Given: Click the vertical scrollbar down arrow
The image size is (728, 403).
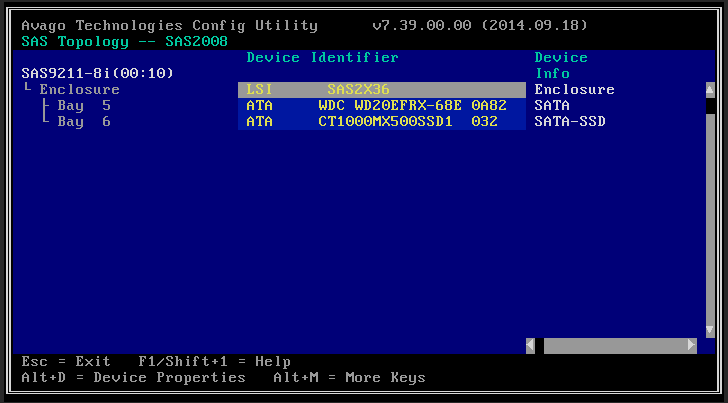Looking at the screenshot, I should click(x=710, y=330).
